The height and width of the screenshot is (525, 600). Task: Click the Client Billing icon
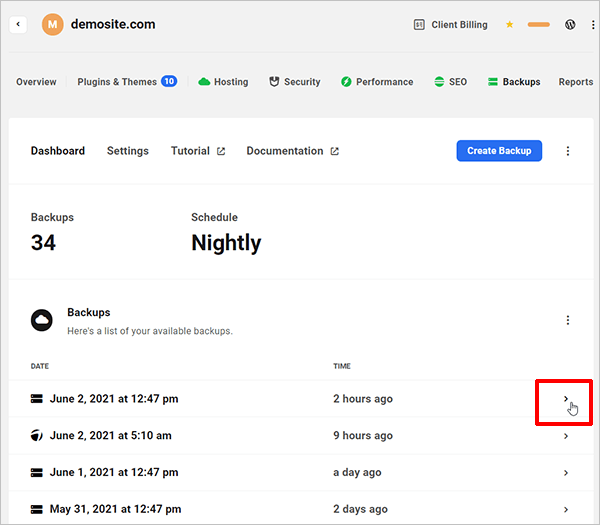click(x=419, y=25)
